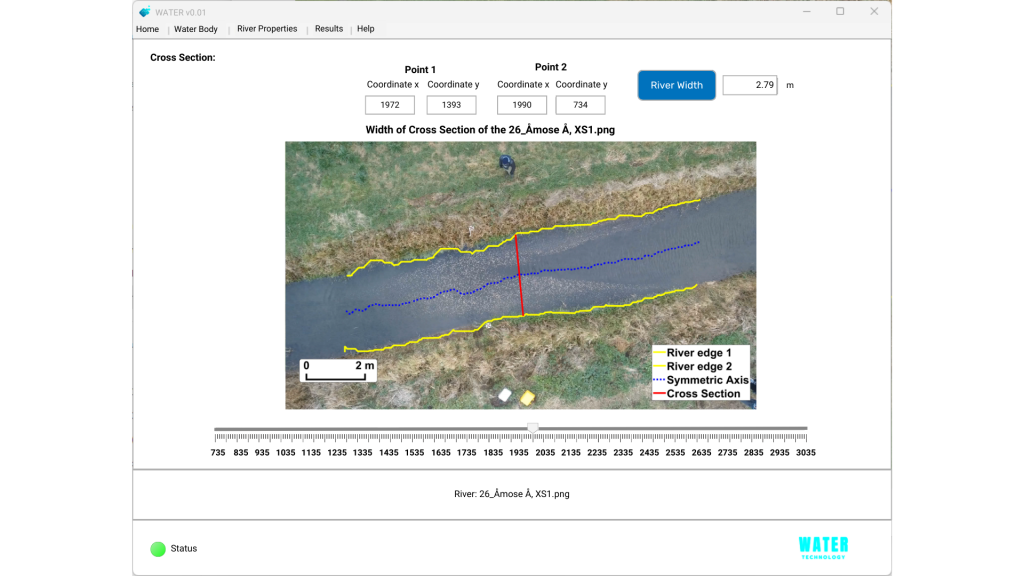1024x576 pixels.
Task: Select the Point 2 Coordinate y field
Action: 580,105
